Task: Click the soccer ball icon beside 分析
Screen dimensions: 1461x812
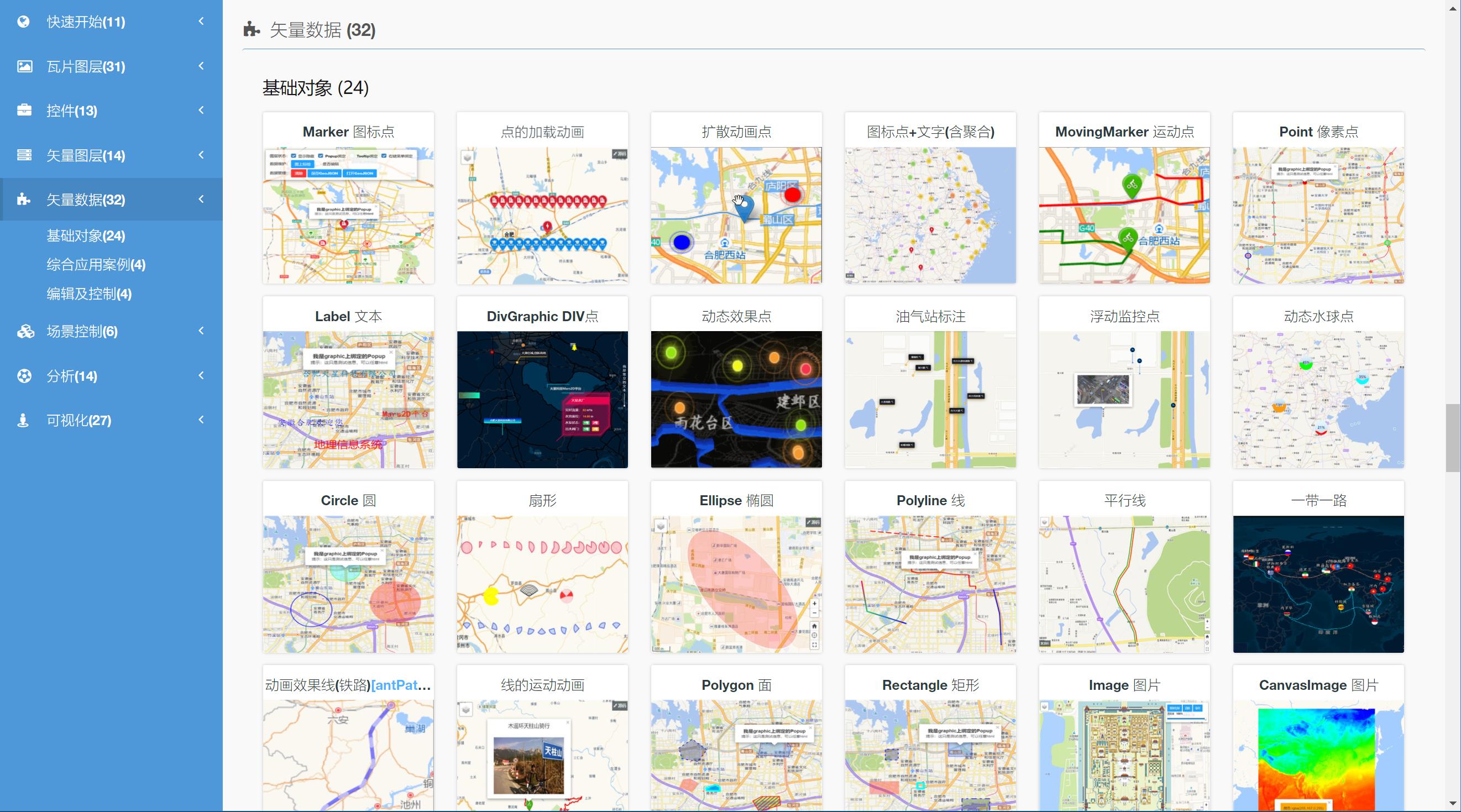Action: click(x=24, y=376)
